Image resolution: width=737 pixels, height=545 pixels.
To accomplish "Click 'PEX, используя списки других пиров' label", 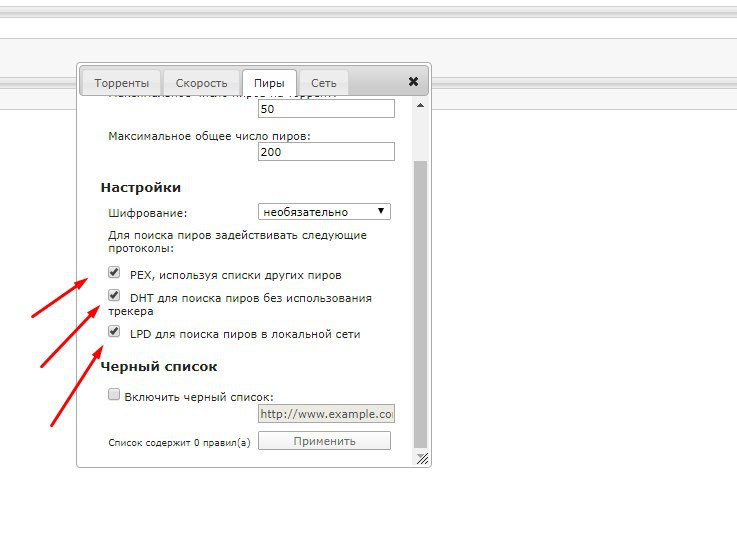I will pos(235,275).
